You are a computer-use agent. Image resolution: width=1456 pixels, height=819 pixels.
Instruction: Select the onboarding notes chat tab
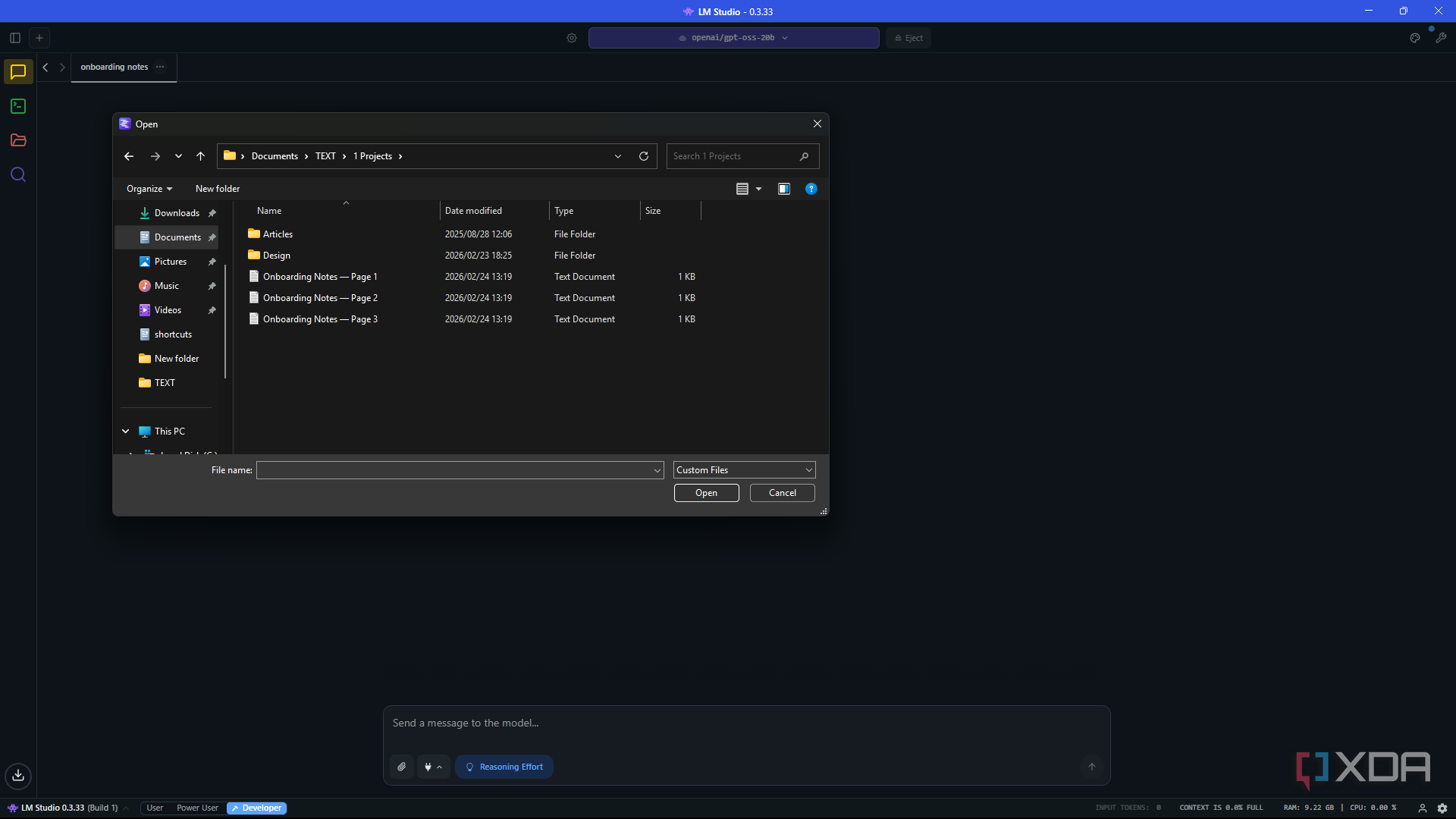115,67
